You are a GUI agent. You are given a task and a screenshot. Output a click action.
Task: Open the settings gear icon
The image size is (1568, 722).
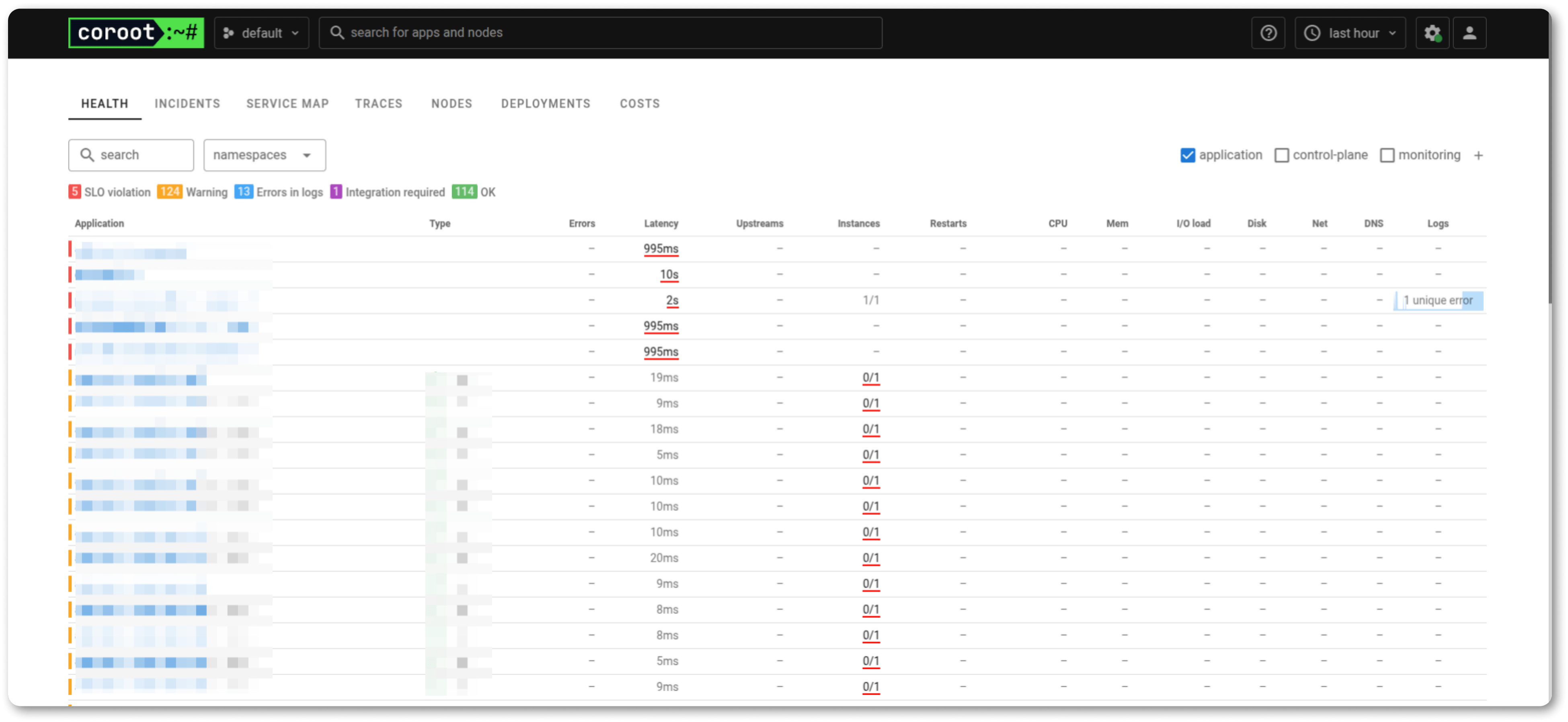click(x=1432, y=33)
